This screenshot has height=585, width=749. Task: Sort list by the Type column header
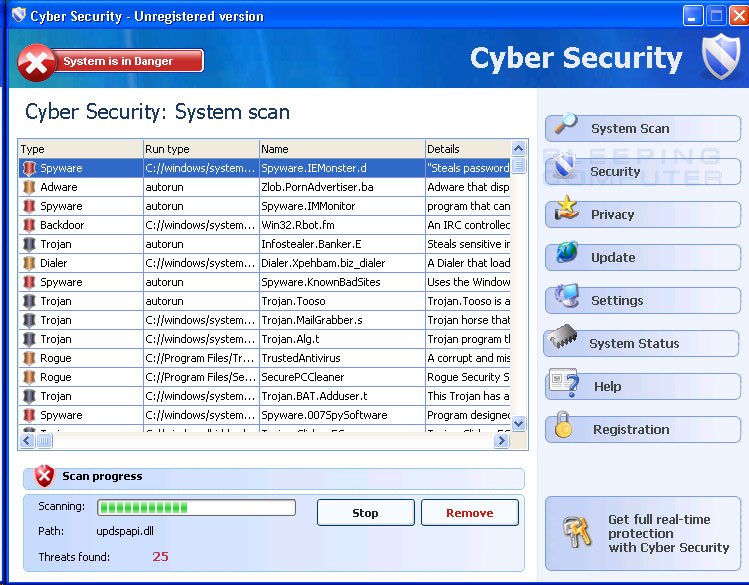[80, 149]
